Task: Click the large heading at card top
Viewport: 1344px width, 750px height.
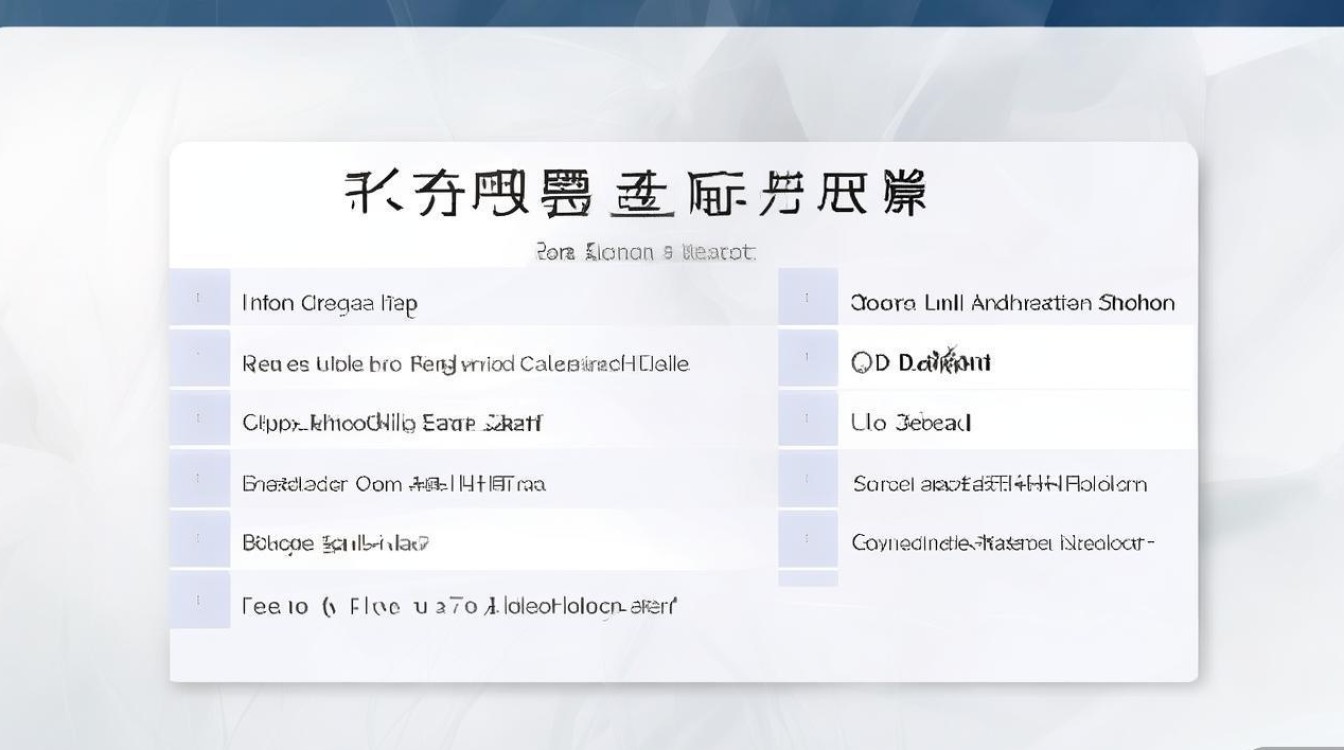Action: click(636, 194)
